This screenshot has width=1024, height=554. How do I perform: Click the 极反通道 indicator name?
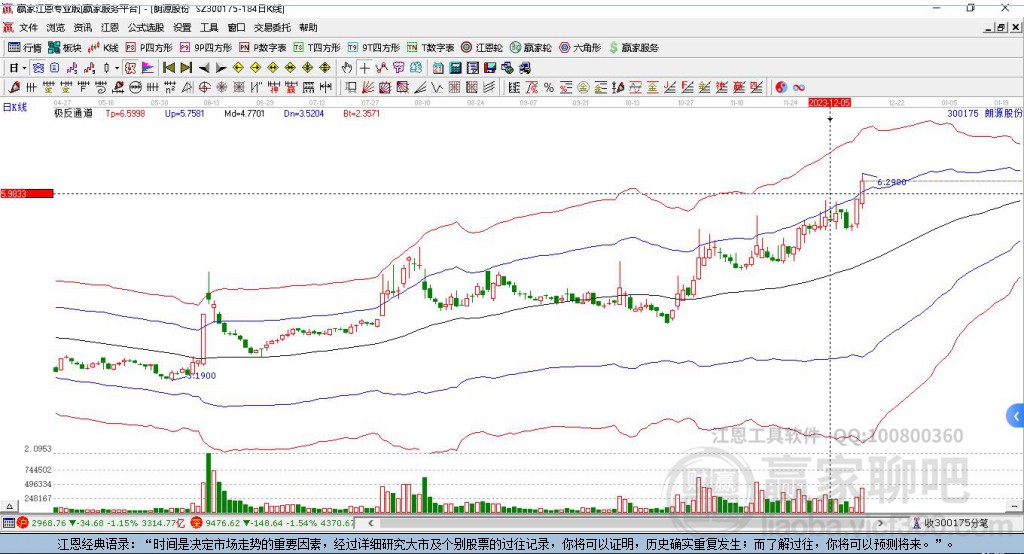[x=73, y=113]
